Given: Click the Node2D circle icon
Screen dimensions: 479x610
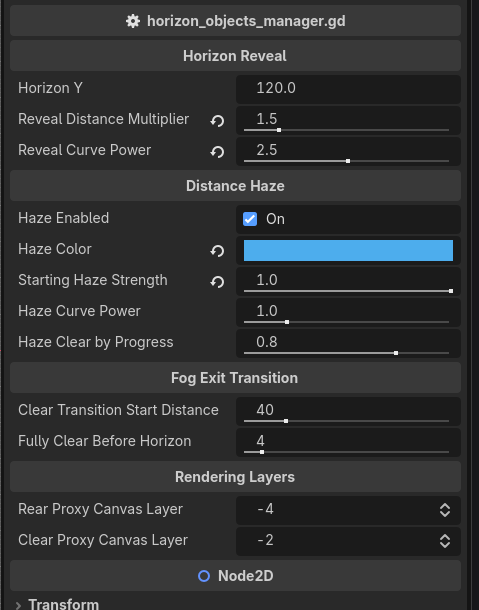Looking at the screenshot, I should pos(204,576).
